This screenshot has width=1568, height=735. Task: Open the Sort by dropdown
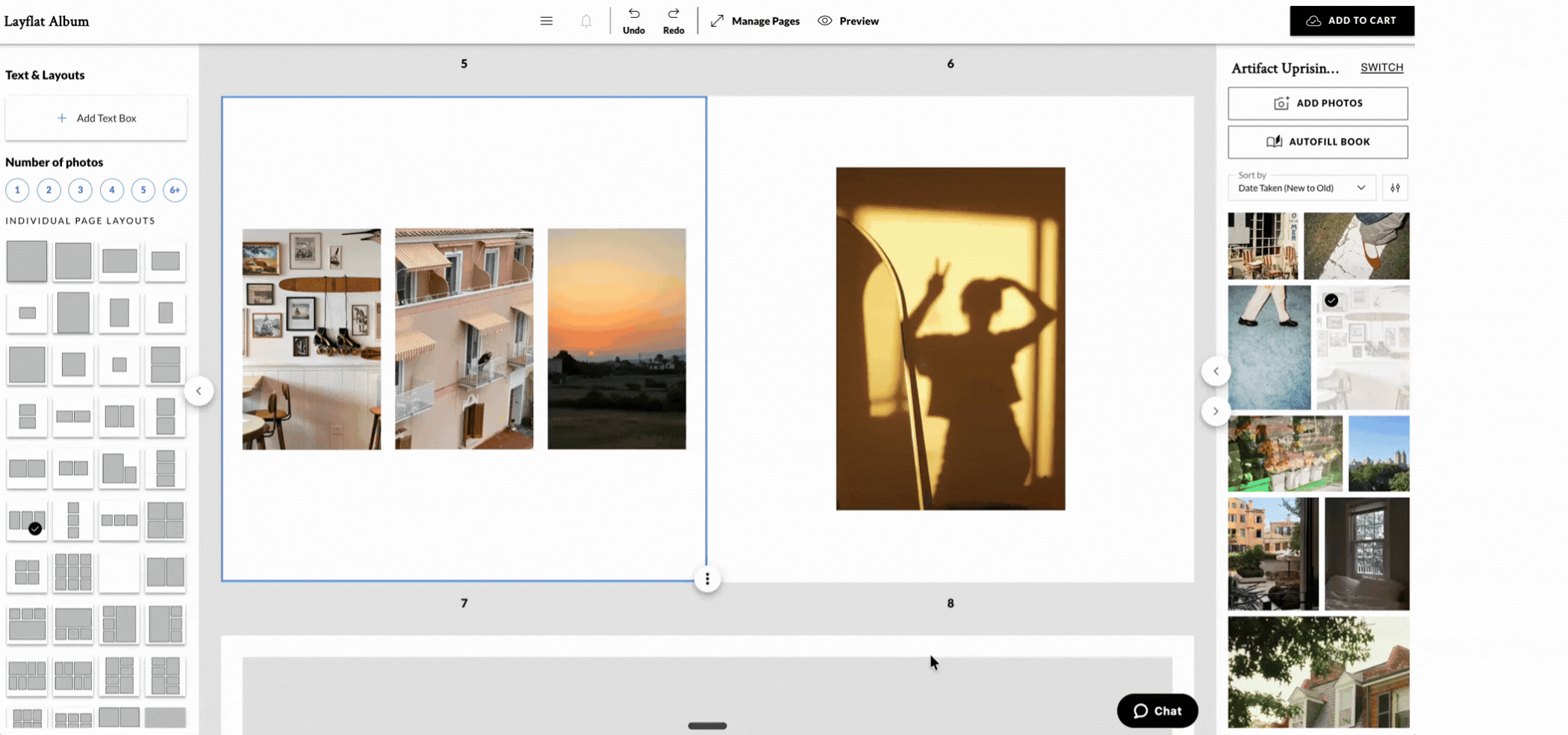tap(1301, 187)
